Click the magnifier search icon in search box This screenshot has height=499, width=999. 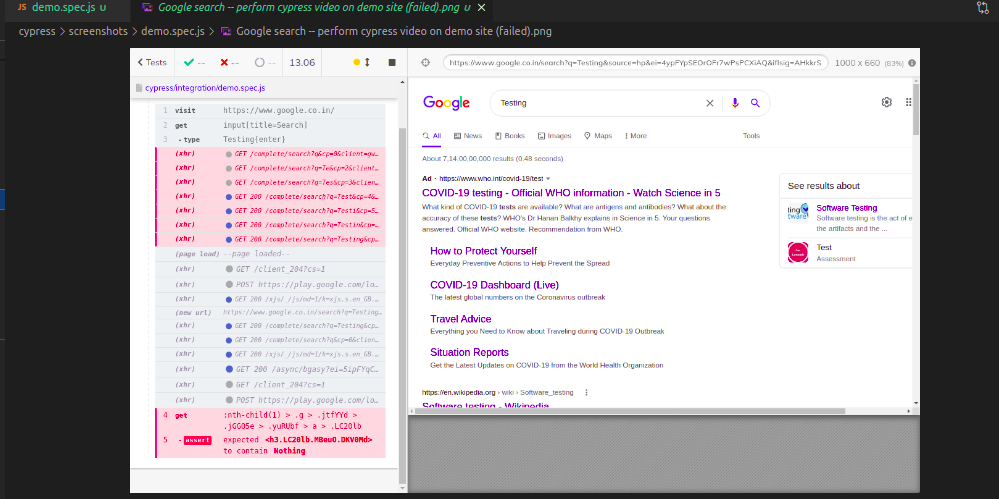[755, 103]
